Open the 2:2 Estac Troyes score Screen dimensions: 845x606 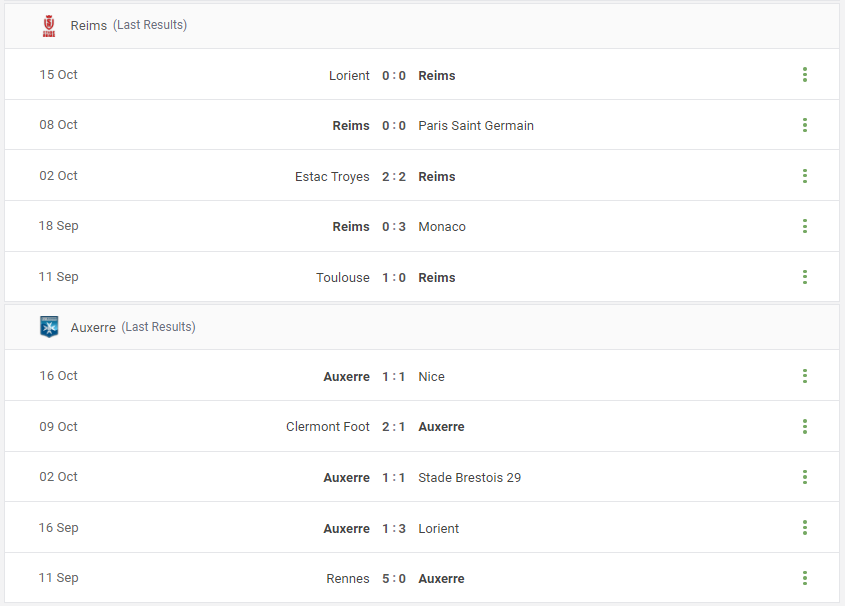click(394, 177)
